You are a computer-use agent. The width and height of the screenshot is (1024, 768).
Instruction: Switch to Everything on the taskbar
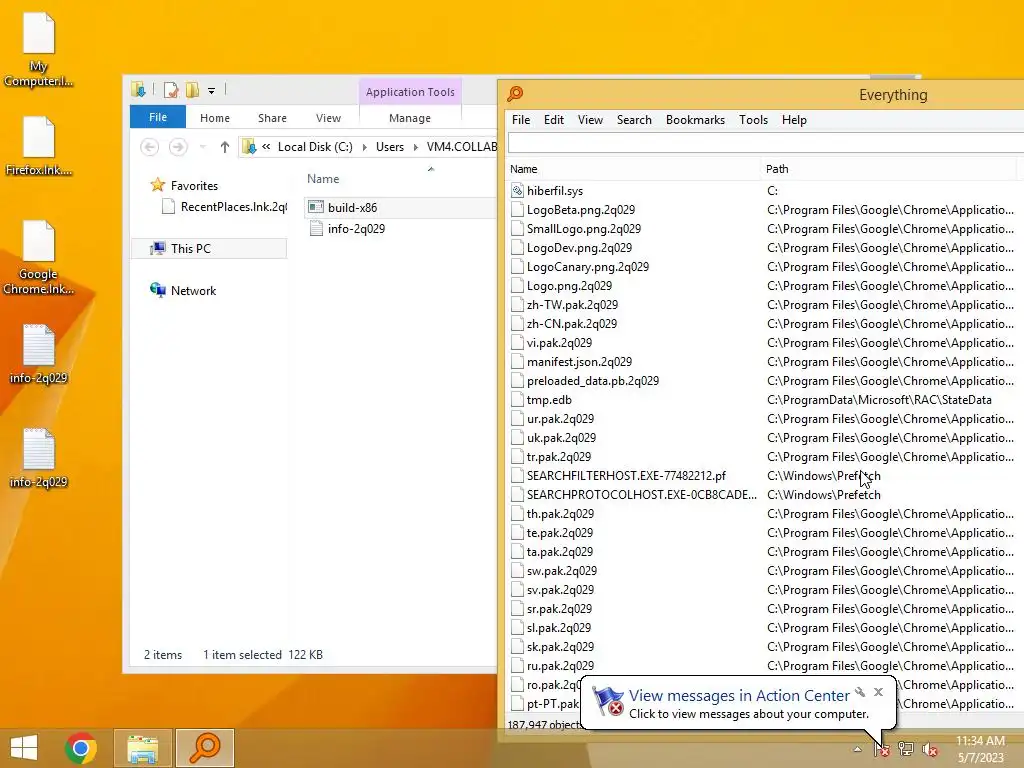[x=204, y=748]
